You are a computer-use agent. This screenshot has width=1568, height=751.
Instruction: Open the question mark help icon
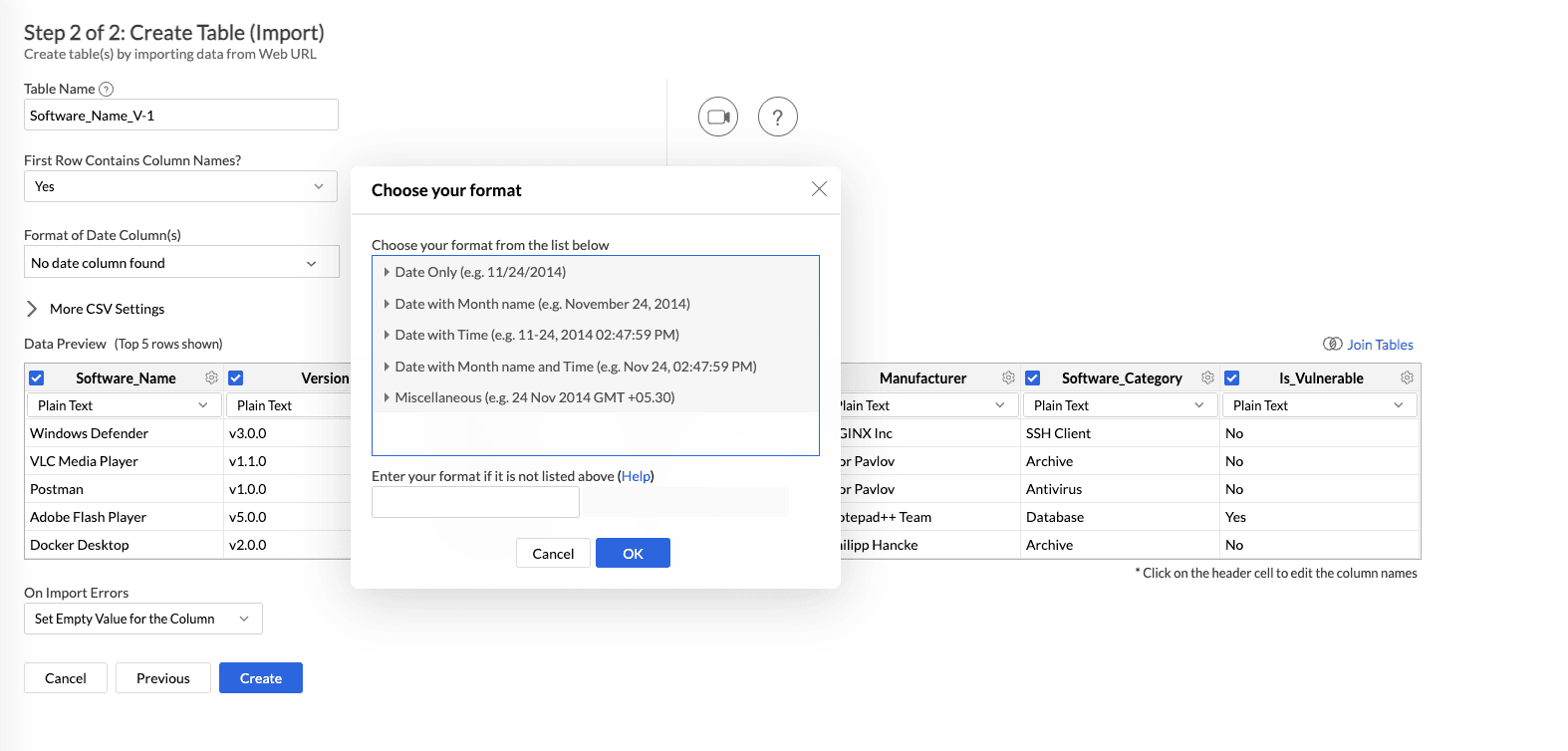[777, 117]
